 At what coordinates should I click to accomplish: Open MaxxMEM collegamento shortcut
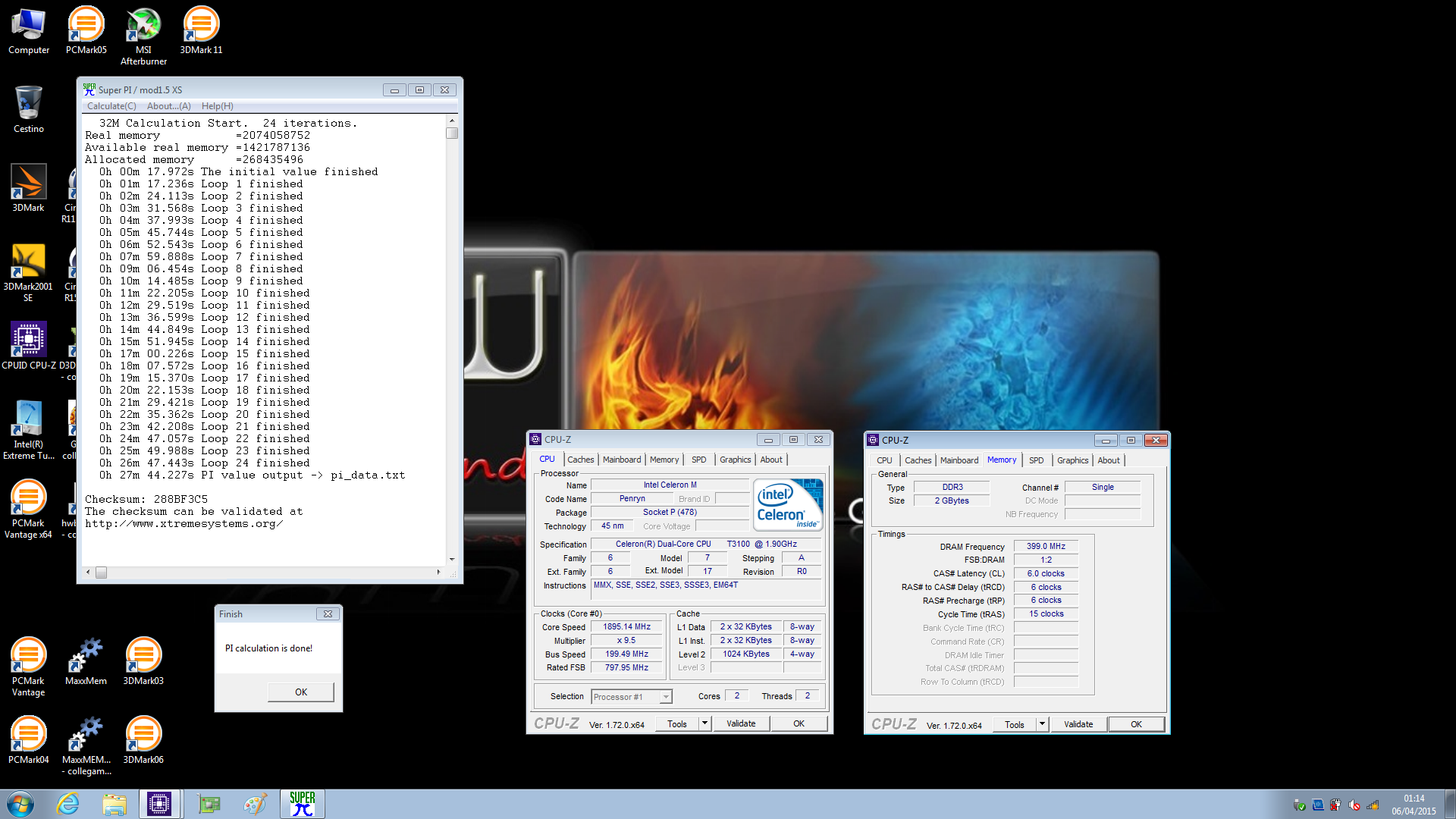(x=86, y=746)
